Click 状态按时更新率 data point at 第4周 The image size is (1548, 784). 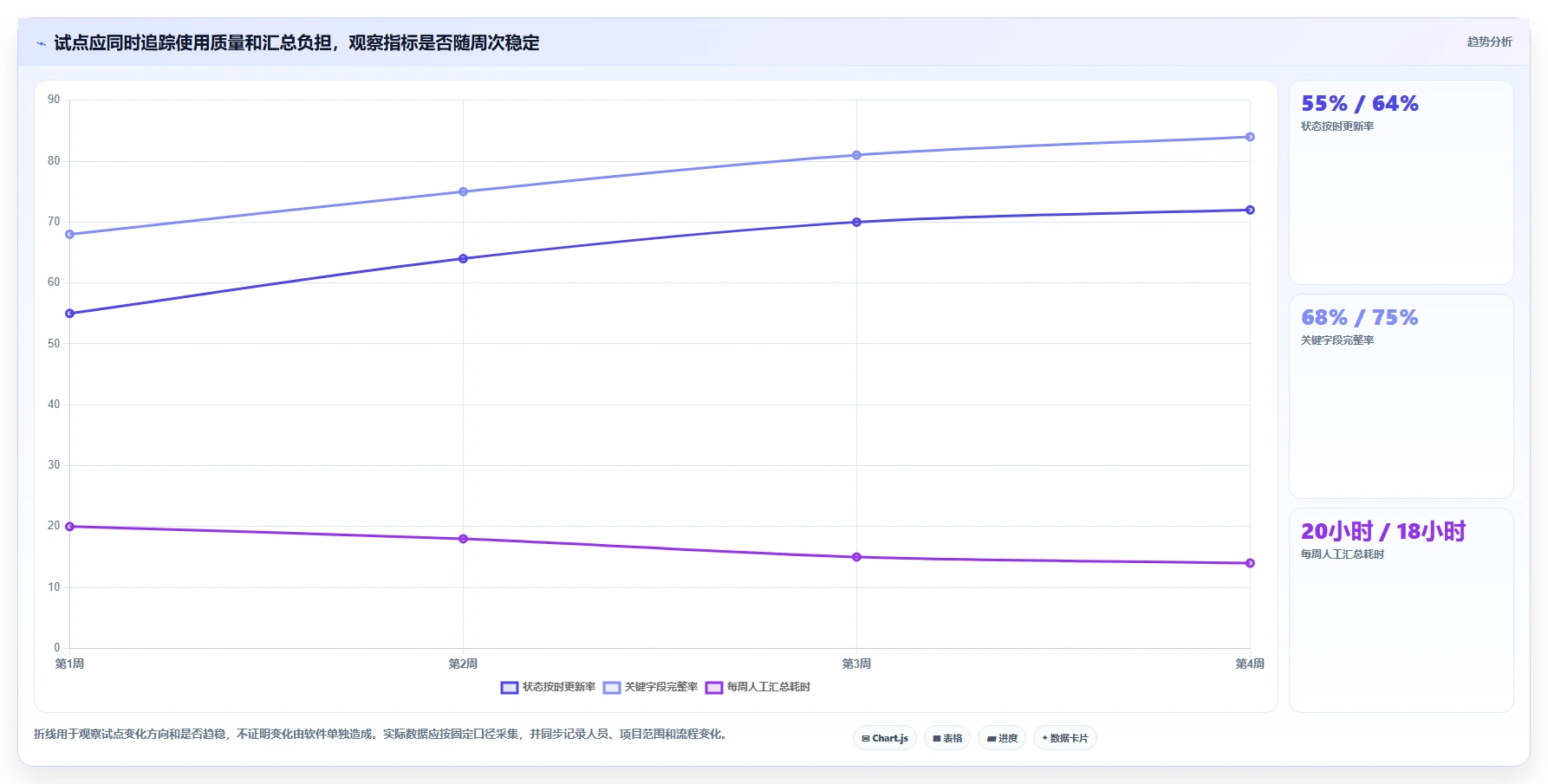[1250, 211]
